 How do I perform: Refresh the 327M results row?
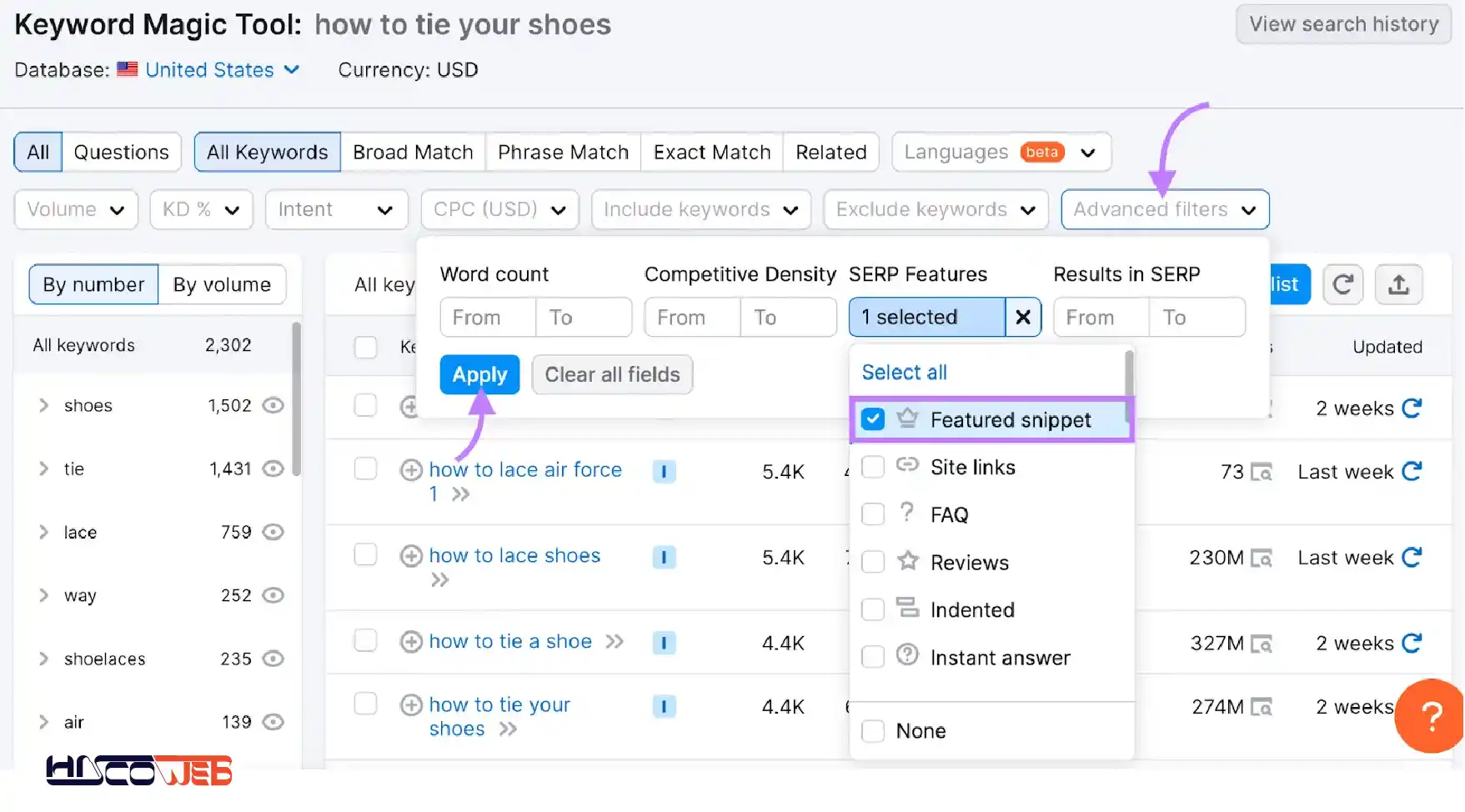pos(1412,643)
